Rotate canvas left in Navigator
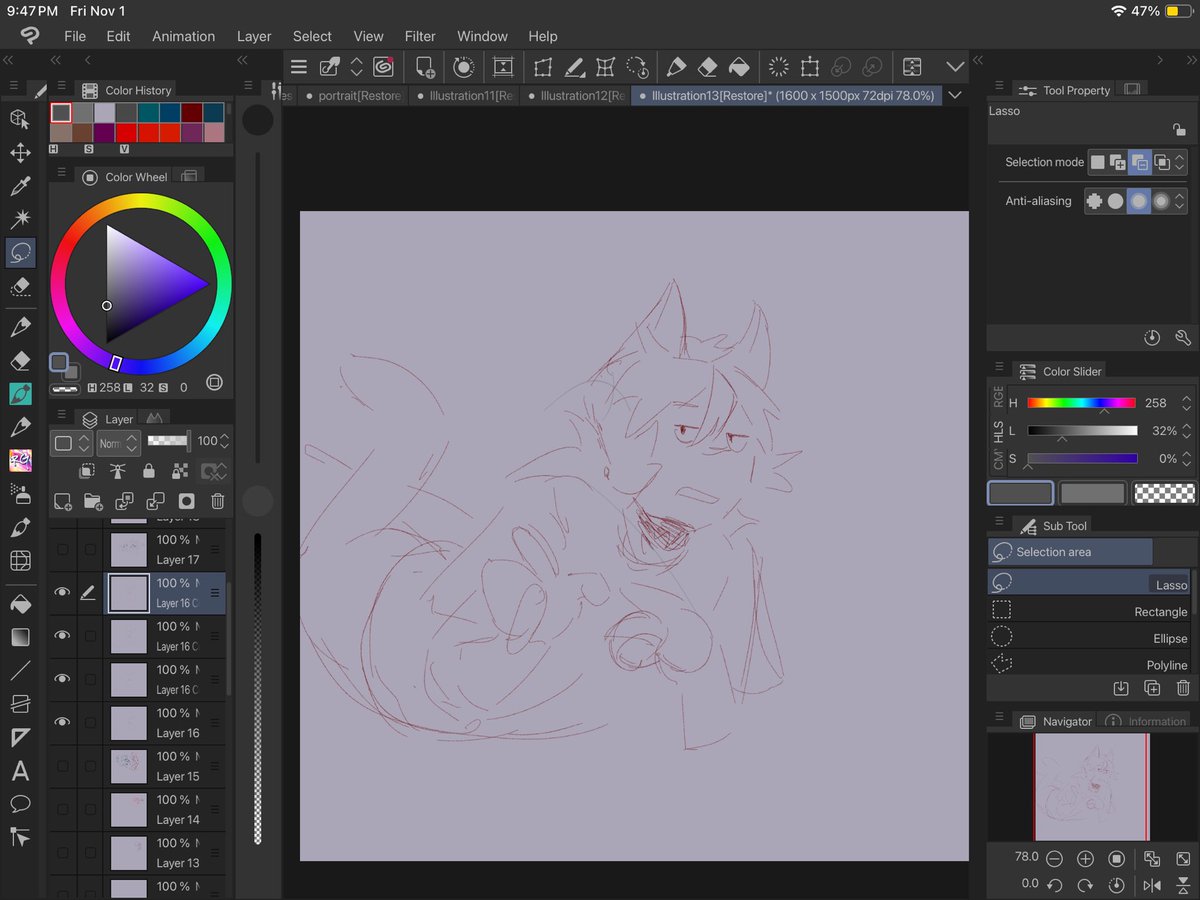 [x=1053, y=885]
